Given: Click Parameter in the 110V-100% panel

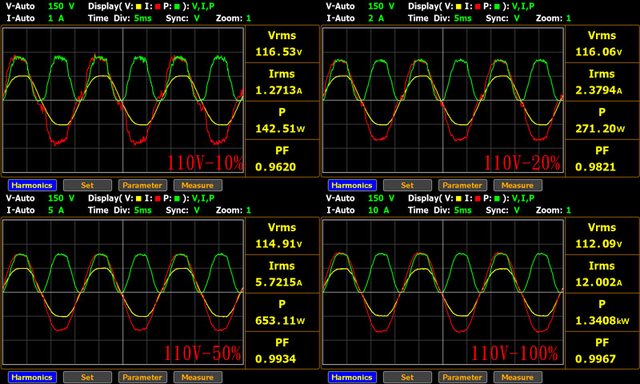Looking at the screenshot, I should click(462, 377).
